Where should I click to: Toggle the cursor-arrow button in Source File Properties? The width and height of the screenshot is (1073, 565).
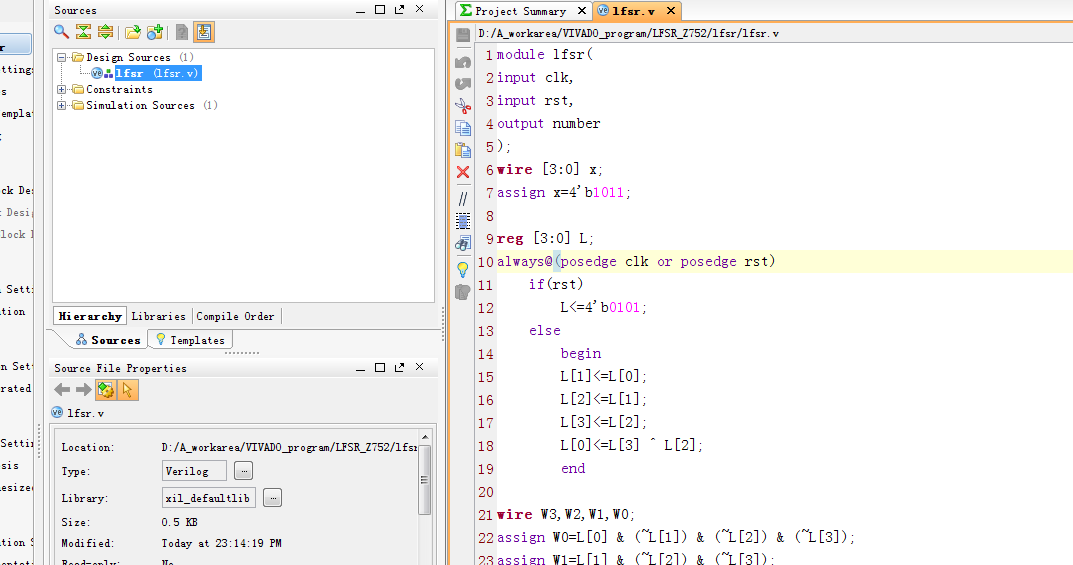click(x=128, y=390)
